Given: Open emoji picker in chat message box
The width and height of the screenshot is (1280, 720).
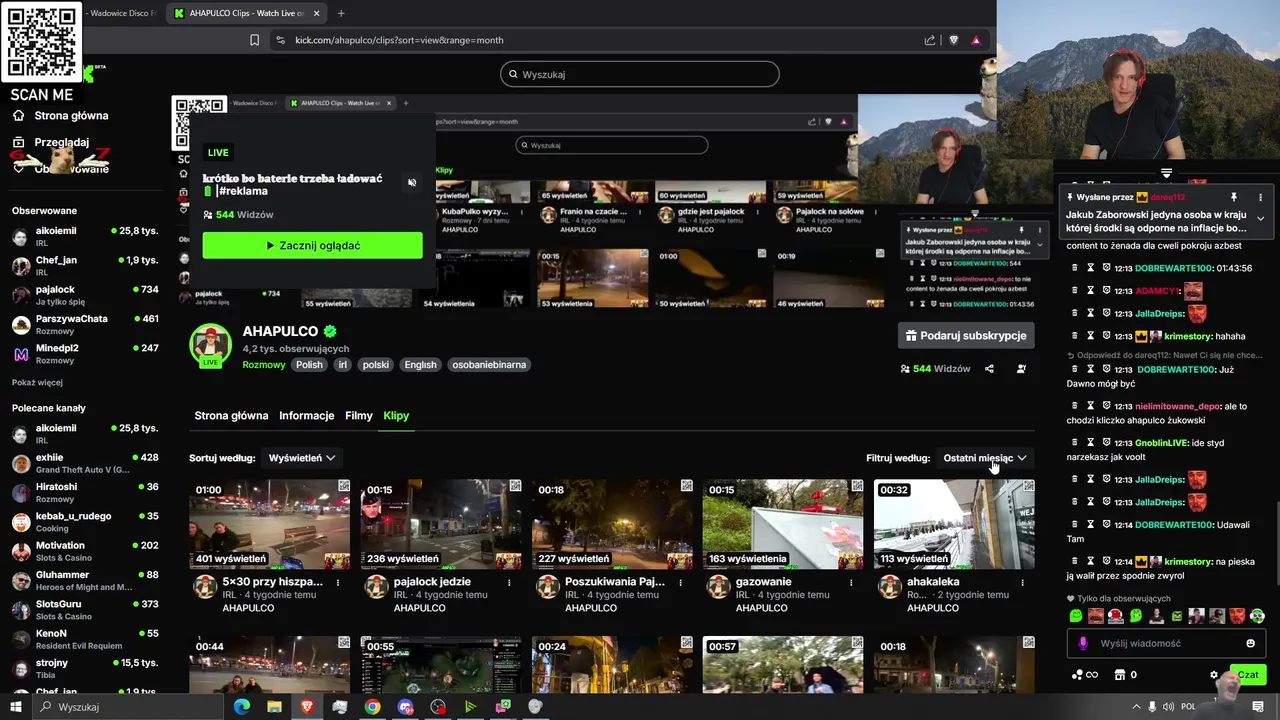Looking at the screenshot, I should tap(1250, 644).
